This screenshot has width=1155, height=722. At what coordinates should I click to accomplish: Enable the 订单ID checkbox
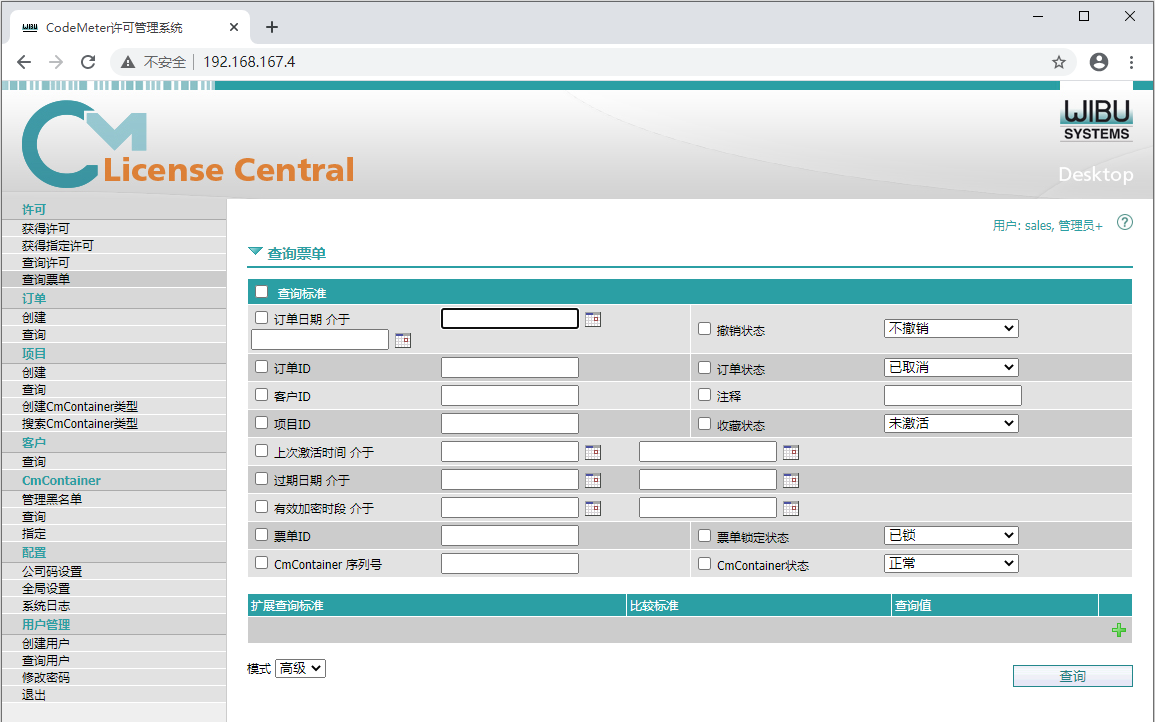tap(261, 366)
